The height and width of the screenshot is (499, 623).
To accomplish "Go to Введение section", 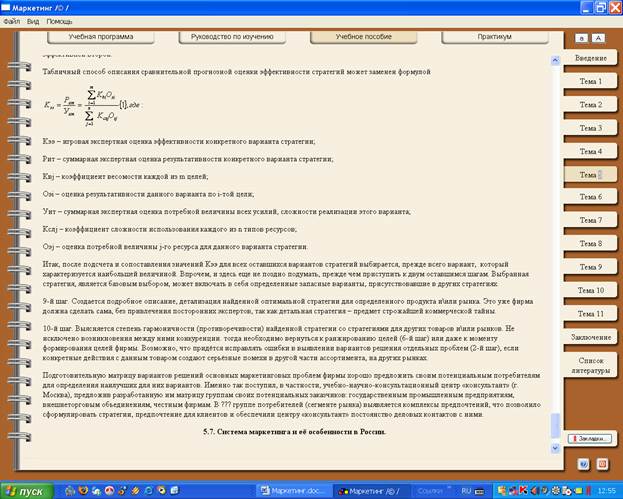I will click(x=590, y=58).
